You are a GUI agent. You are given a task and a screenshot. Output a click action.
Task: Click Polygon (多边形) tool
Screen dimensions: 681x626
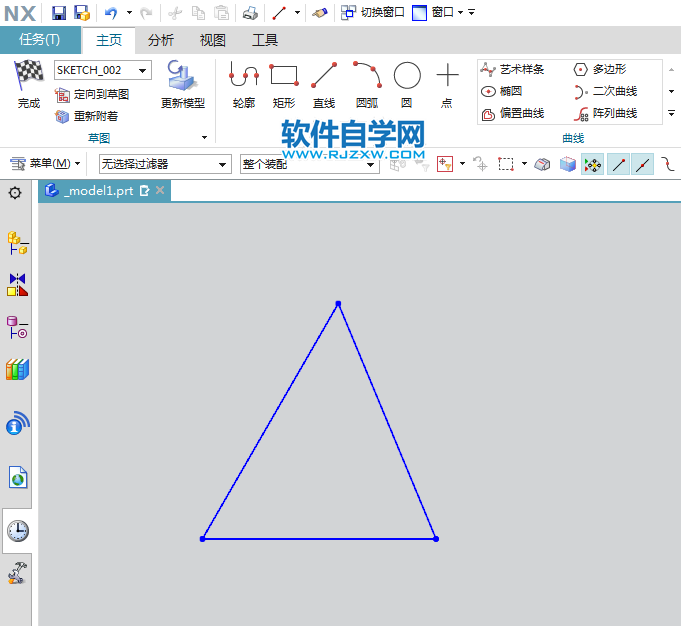(600, 69)
